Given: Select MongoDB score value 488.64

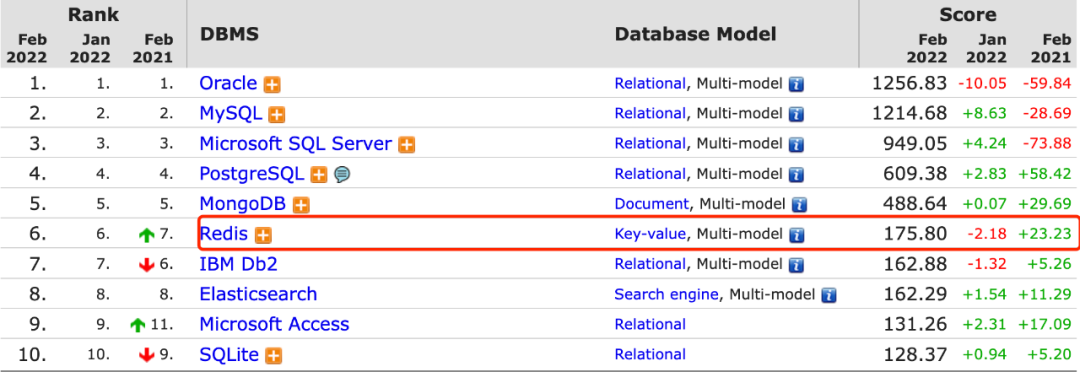Looking at the screenshot, I should tap(916, 205).
